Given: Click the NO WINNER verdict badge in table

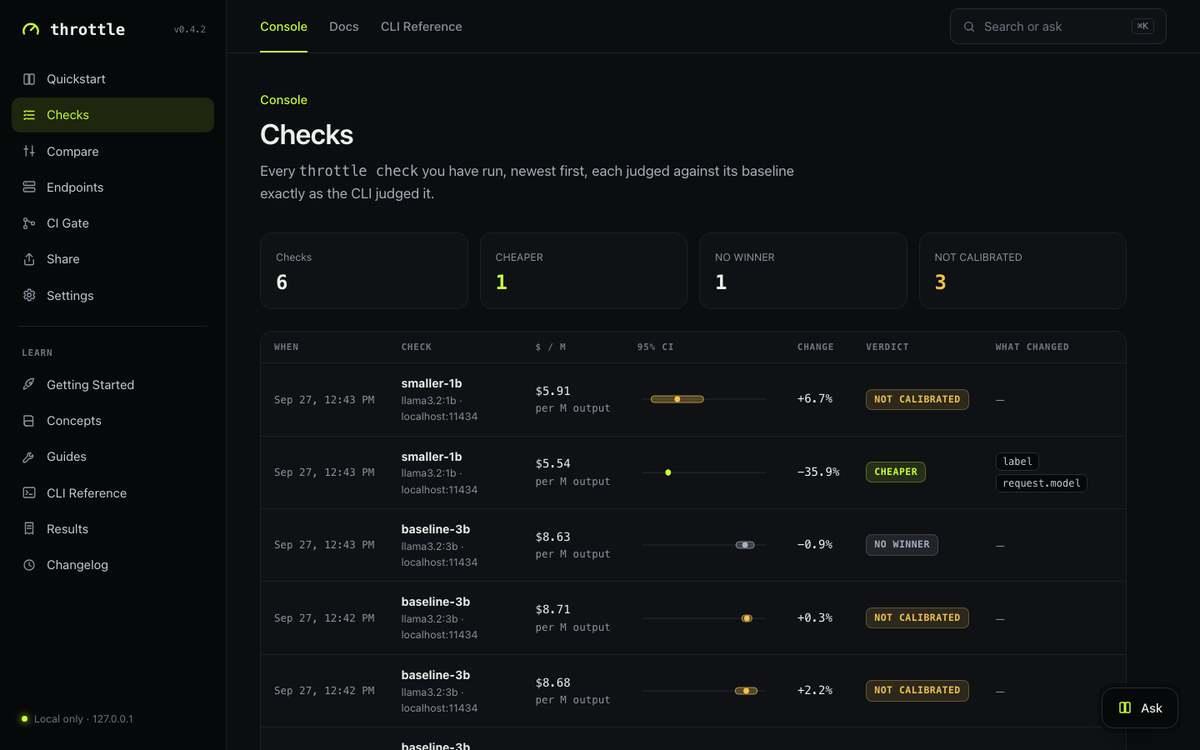Looking at the screenshot, I should [902, 545].
